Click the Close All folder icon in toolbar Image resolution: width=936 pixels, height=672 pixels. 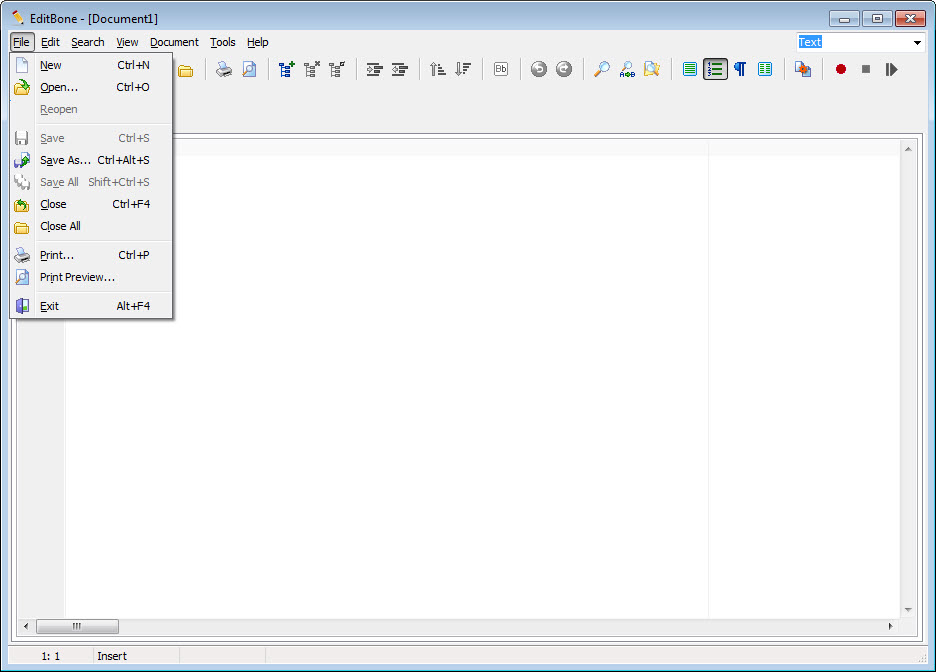[x=186, y=70]
